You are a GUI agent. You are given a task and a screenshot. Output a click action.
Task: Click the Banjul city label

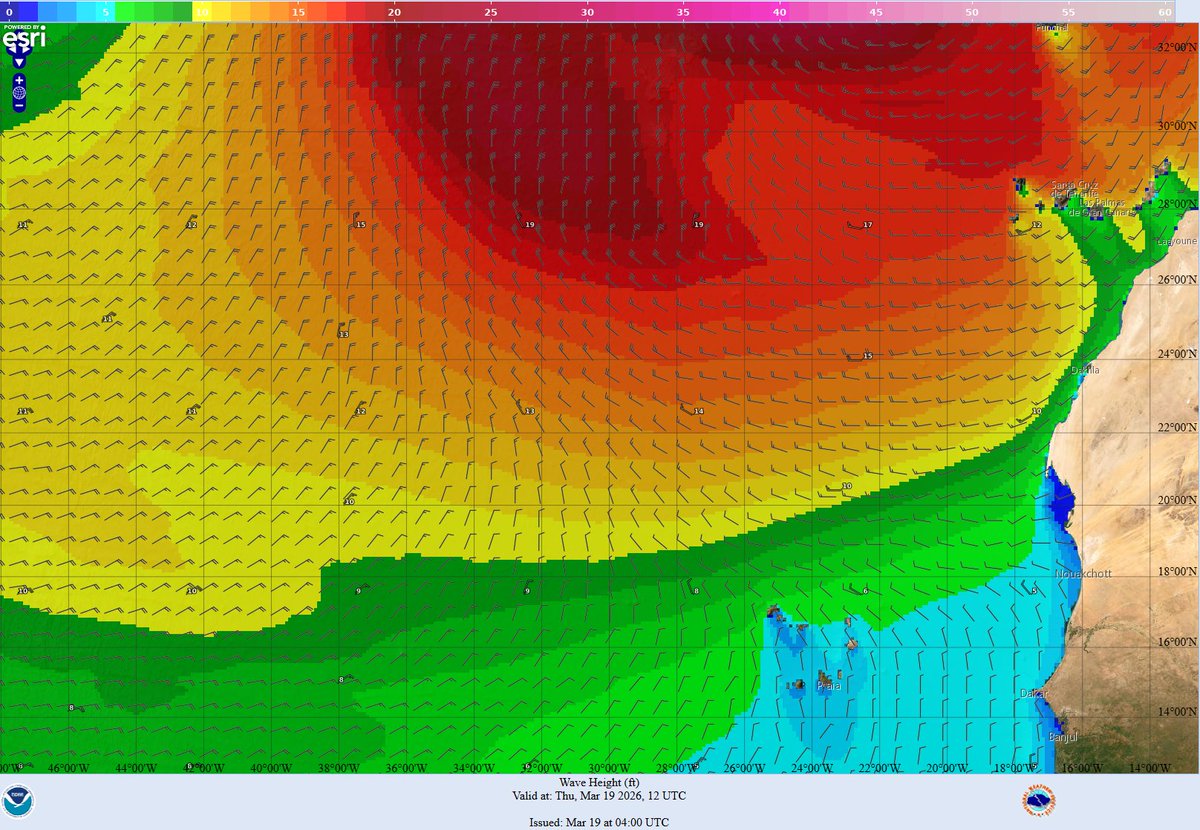pos(1062,737)
